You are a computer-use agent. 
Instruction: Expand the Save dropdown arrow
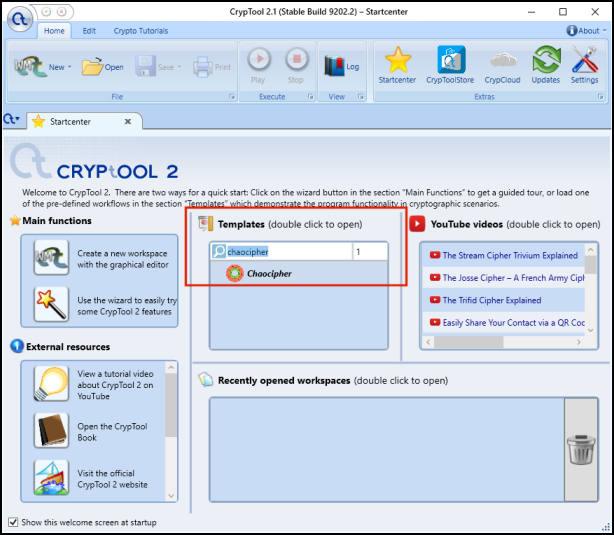click(179, 67)
